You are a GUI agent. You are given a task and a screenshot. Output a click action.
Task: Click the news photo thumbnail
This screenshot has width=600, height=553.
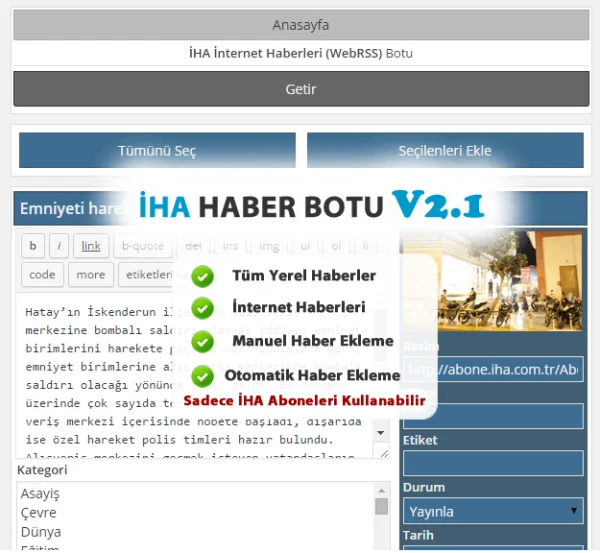(x=492, y=281)
